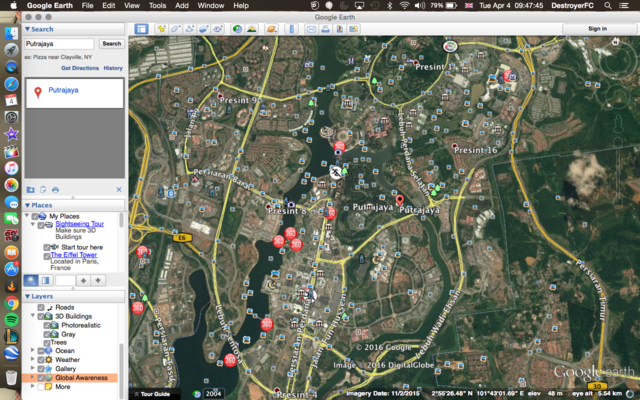This screenshot has height=400, width=640.
Task: Collapse the 3D Buildings layer arrow
Action: 33,316
